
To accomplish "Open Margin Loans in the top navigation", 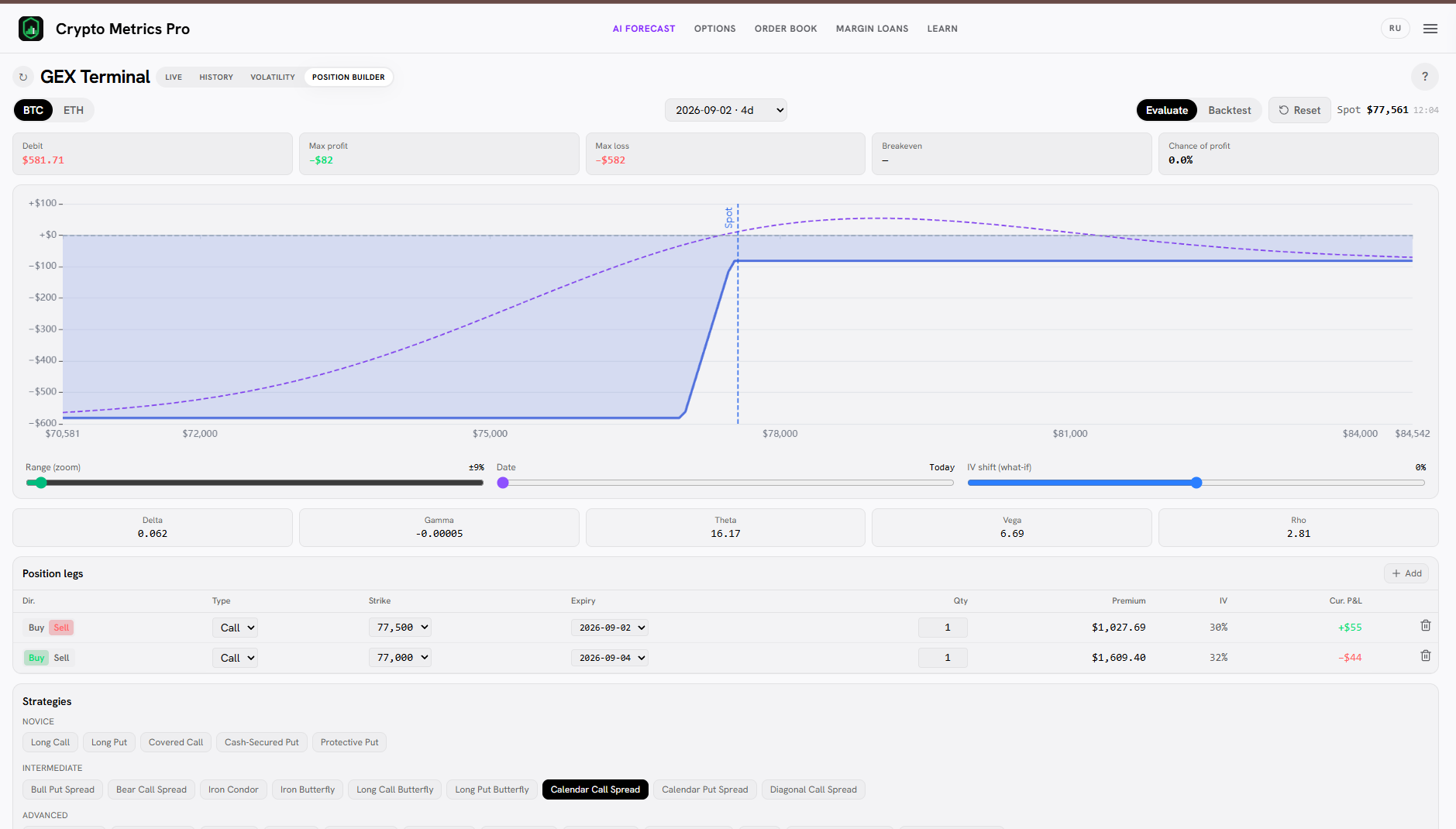I will (872, 29).
